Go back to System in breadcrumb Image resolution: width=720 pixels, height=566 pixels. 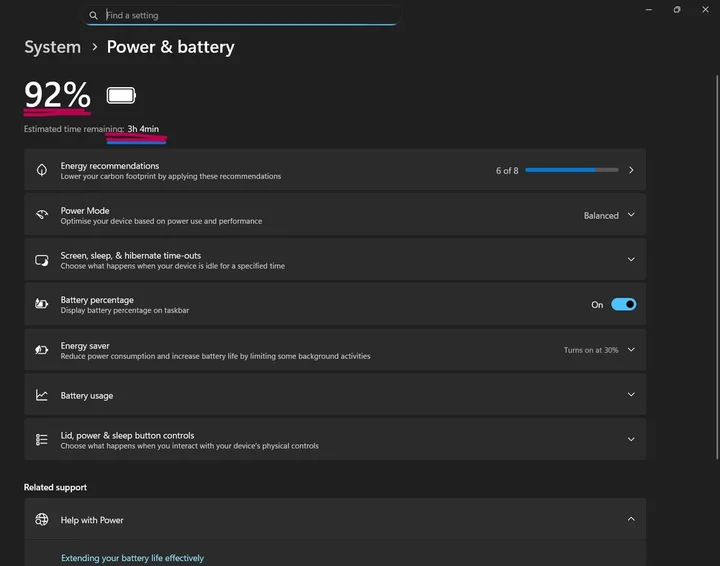point(52,47)
